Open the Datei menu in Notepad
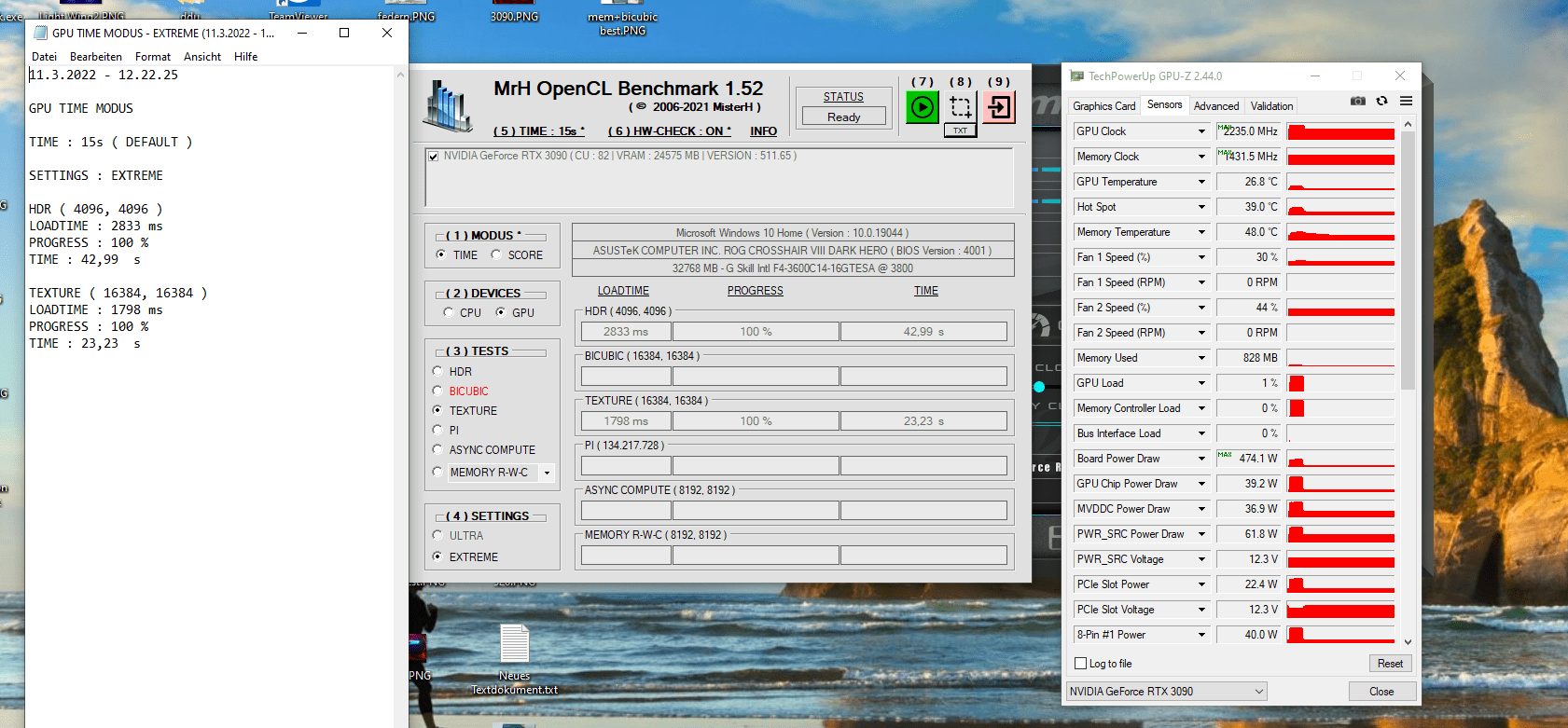The width and height of the screenshot is (1568, 728). coord(44,57)
